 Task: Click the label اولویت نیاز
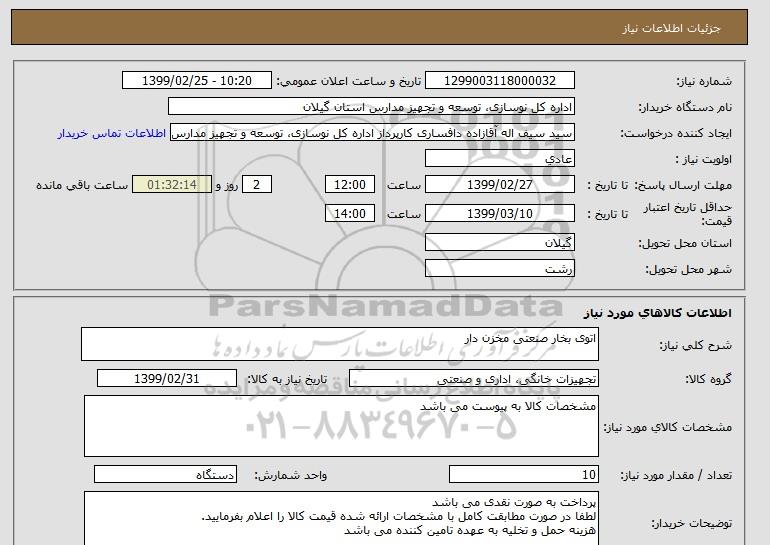click(x=703, y=159)
